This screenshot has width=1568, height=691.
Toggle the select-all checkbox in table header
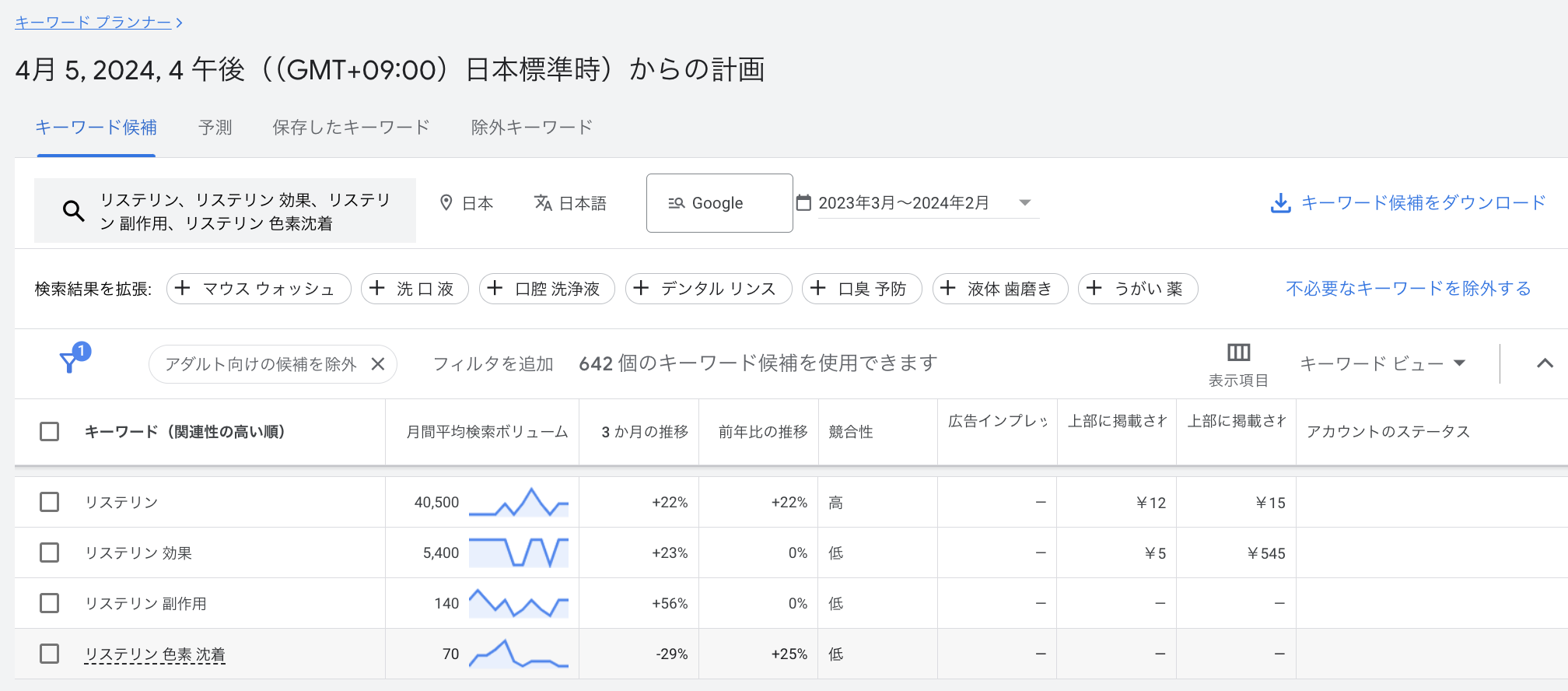pyautogui.click(x=49, y=431)
